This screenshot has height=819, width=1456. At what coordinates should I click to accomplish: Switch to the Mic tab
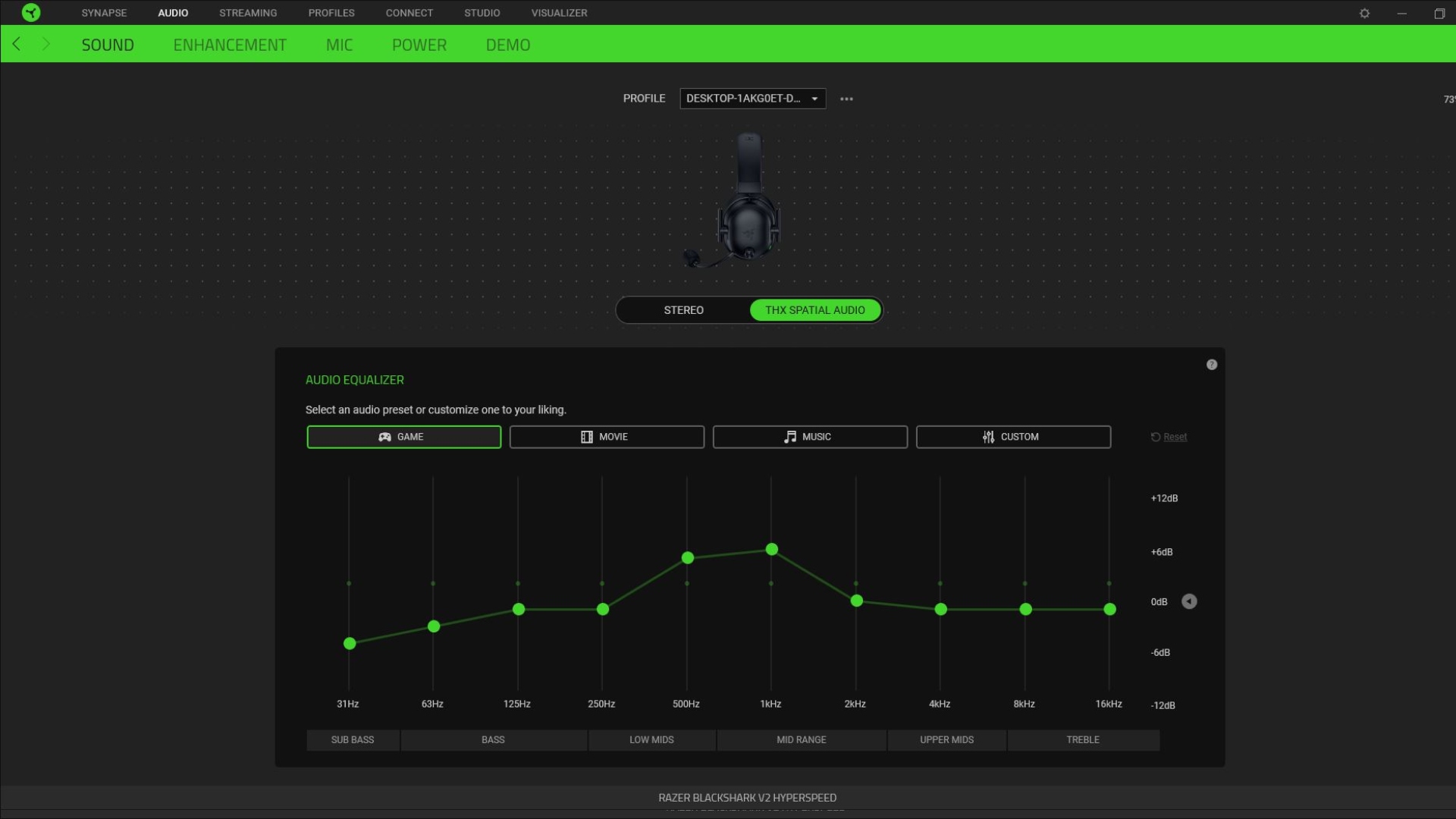coord(339,45)
